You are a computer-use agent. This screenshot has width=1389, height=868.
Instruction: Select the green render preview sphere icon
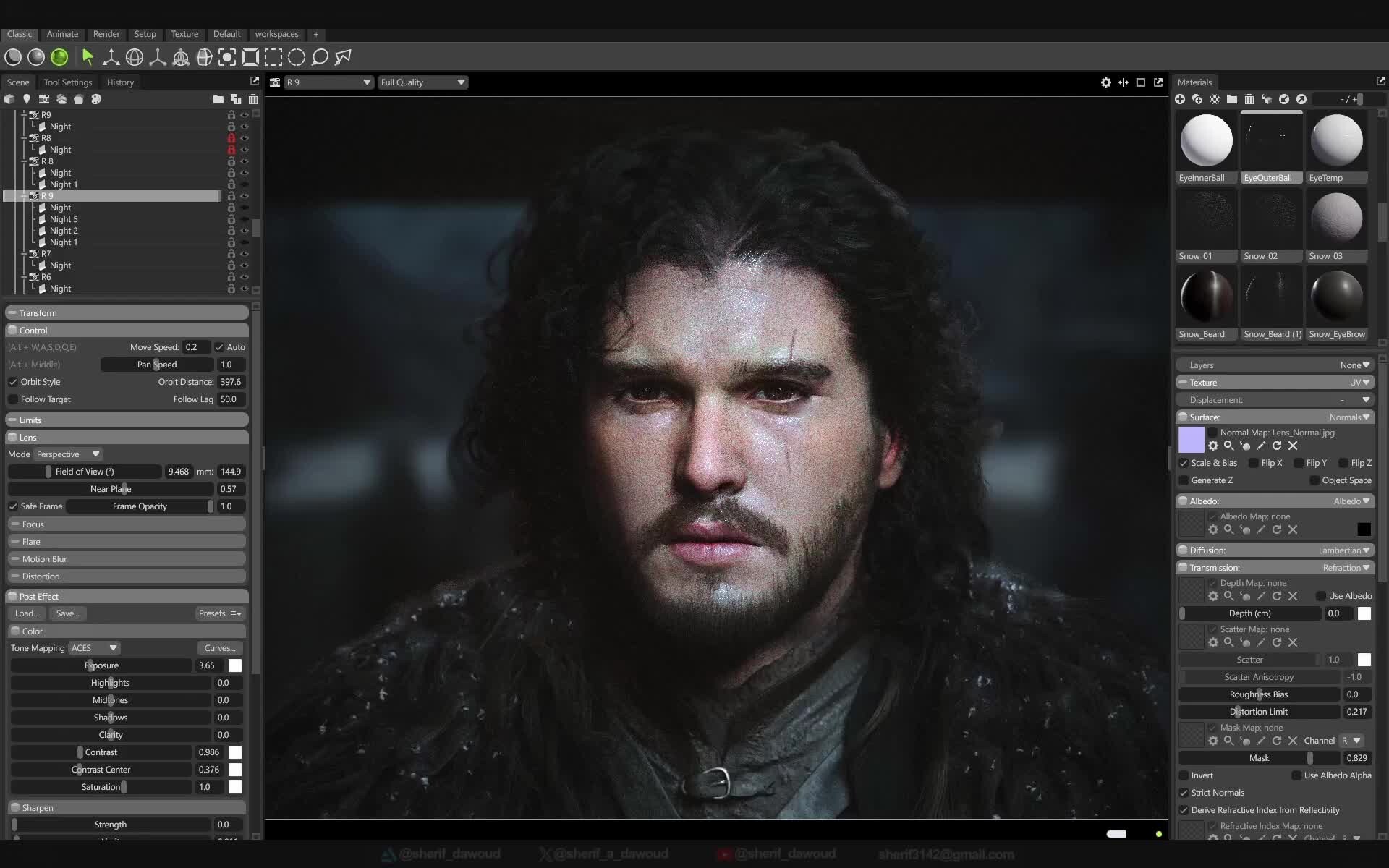tap(59, 57)
